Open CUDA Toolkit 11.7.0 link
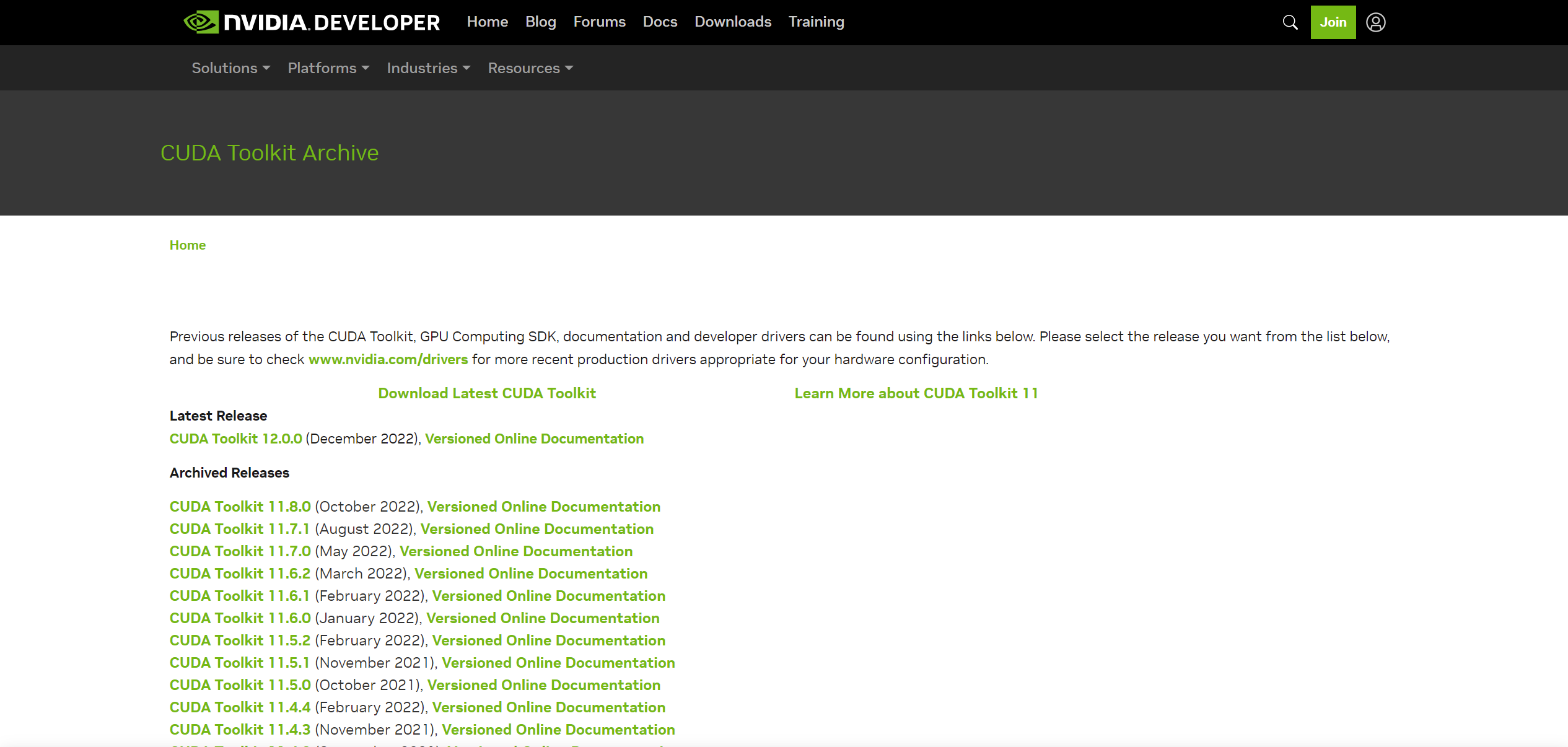The height and width of the screenshot is (747, 1568). 240,551
